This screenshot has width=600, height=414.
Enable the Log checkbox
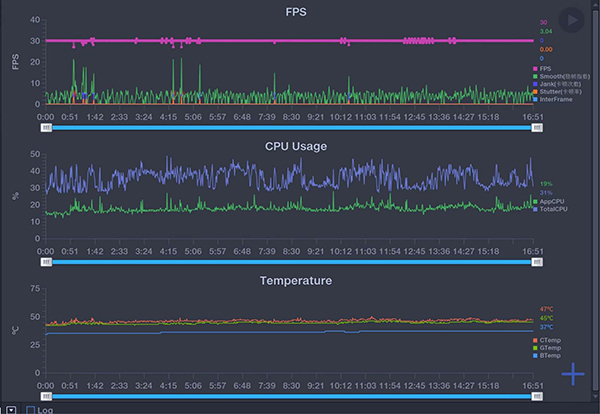[x=31, y=409]
